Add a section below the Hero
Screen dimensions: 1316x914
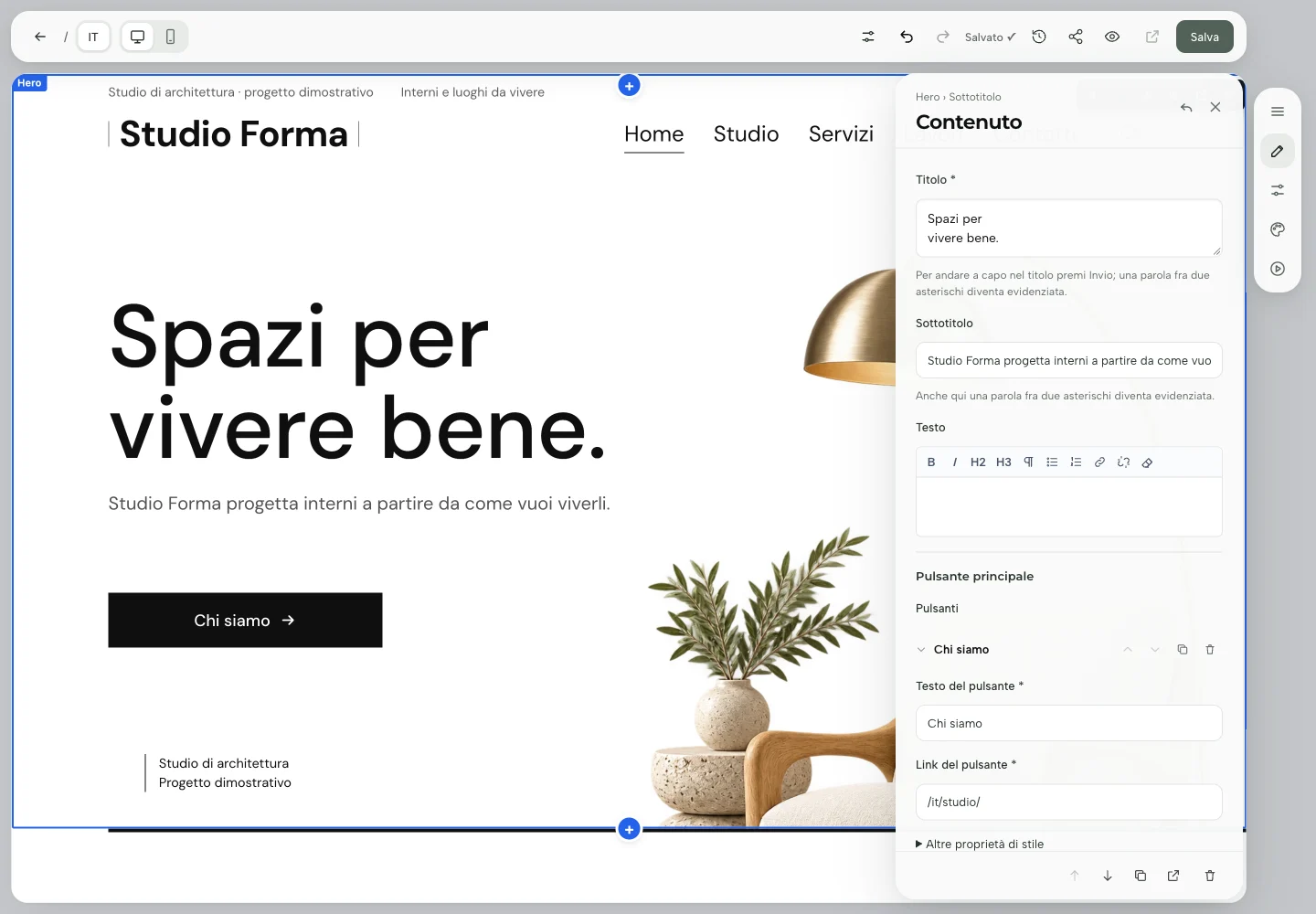point(629,829)
